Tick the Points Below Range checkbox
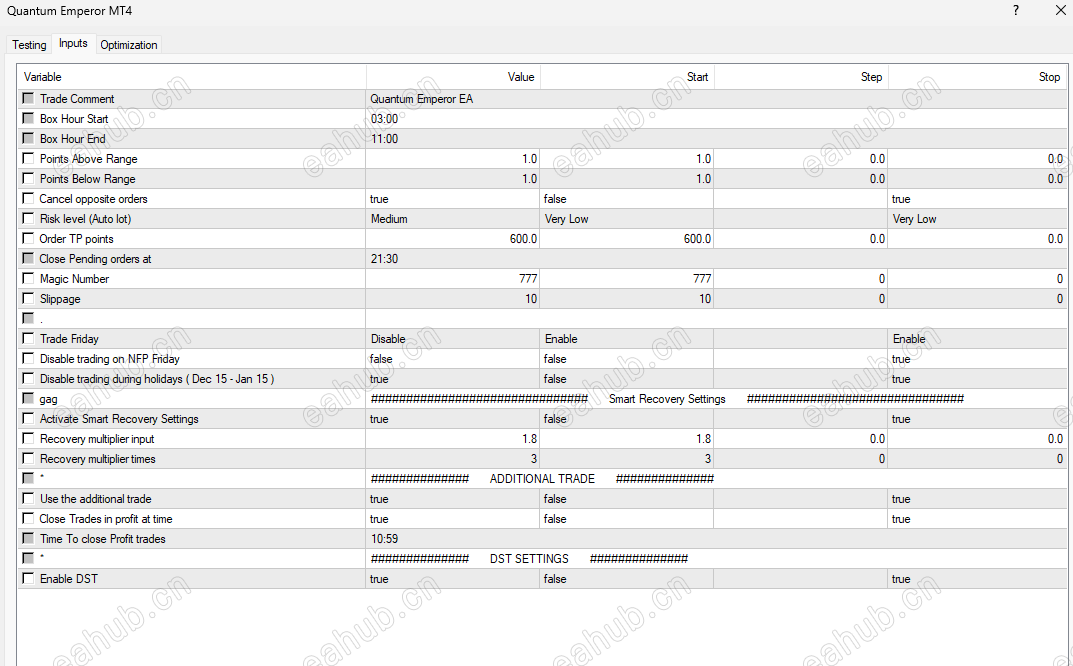 [28, 178]
